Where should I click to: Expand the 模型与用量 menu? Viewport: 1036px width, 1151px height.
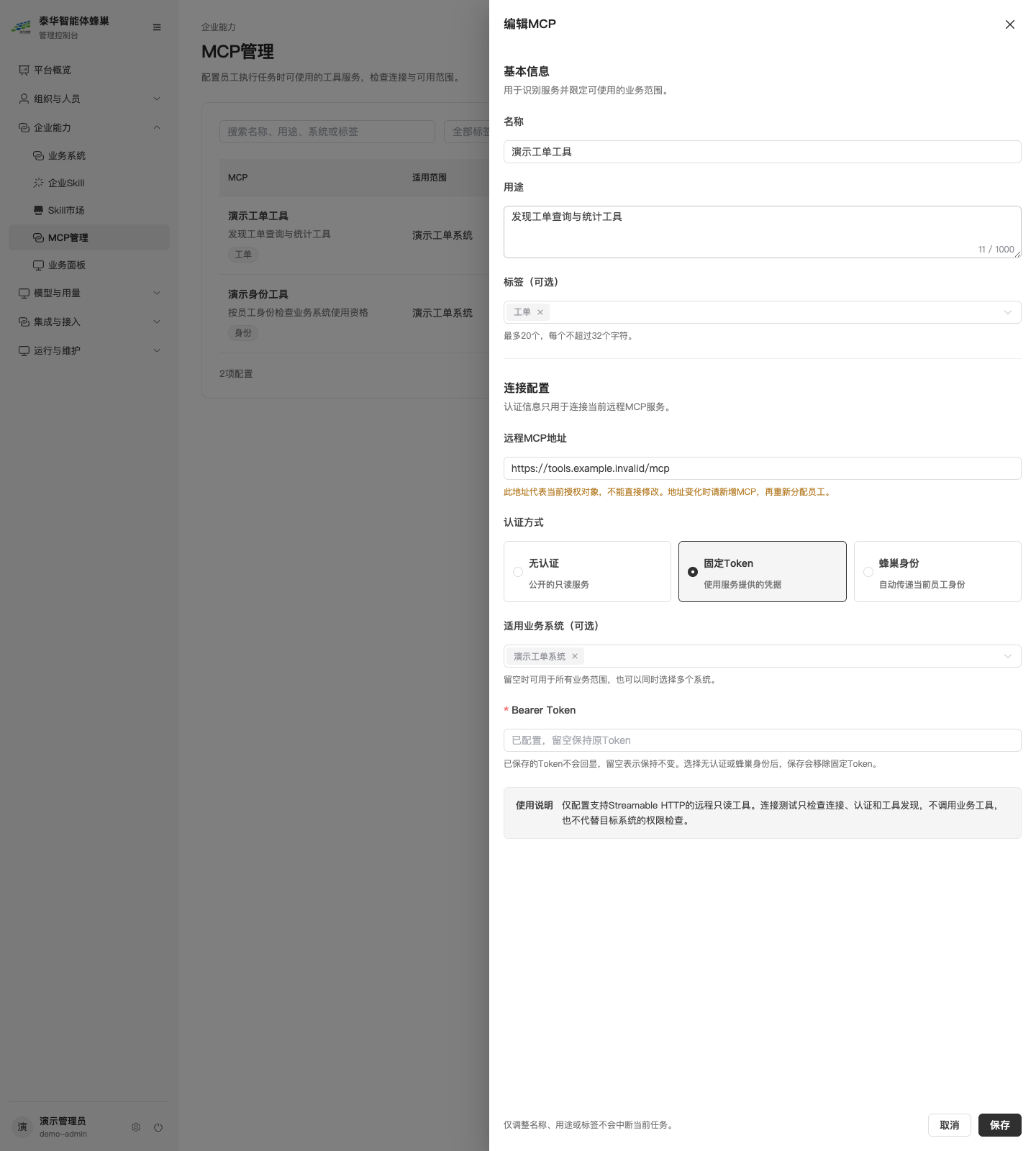coord(89,293)
